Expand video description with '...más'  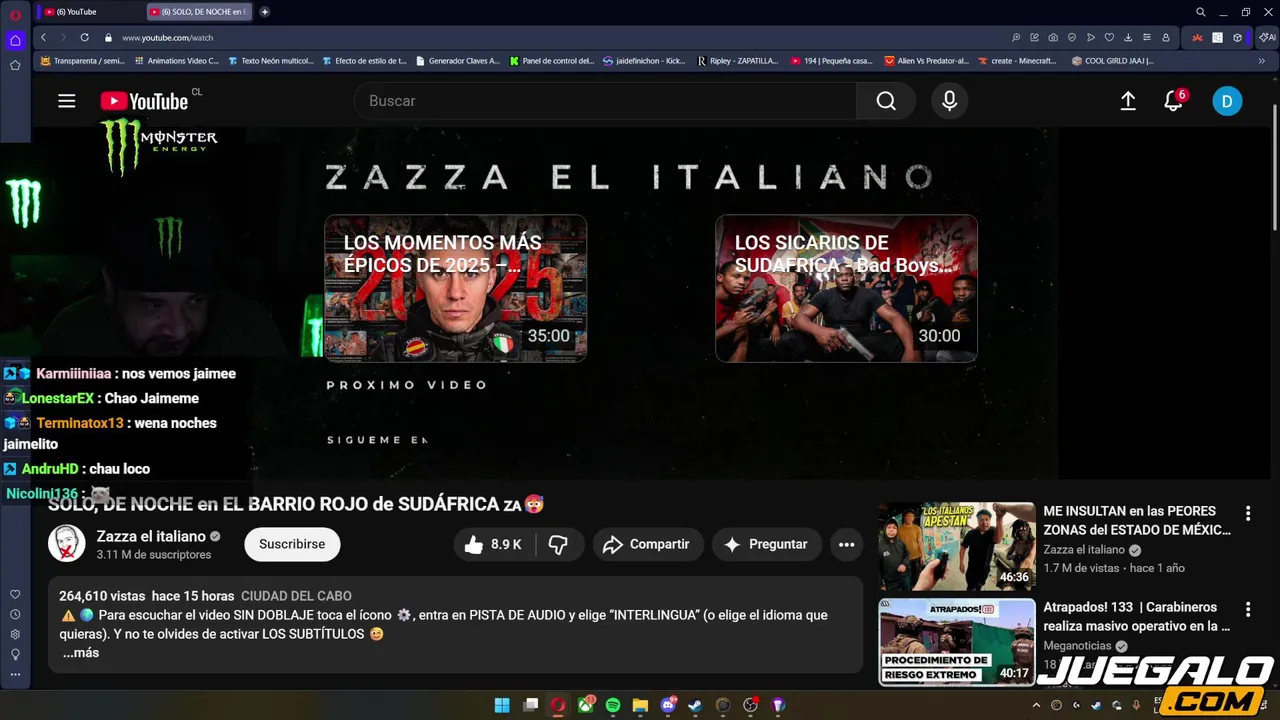[81, 653]
